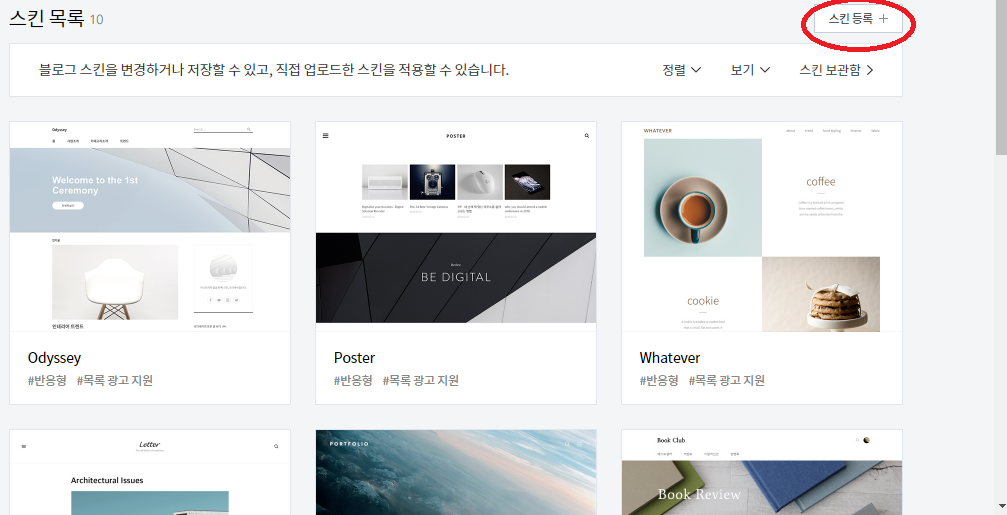The height and width of the screenshot is (515, 1007).
Task: Open the Book Club skin preview
Action: tap(762, 473)
